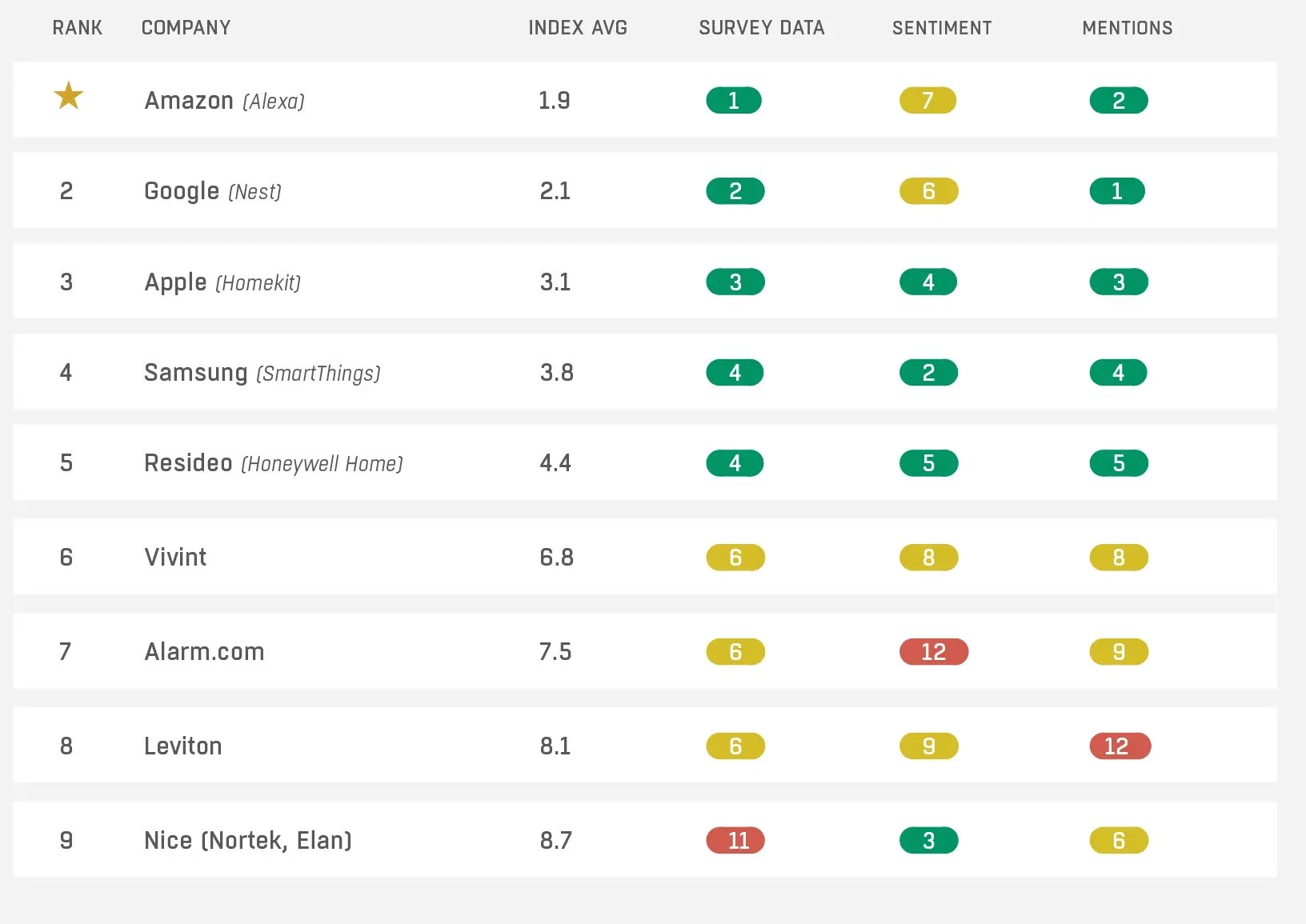Screen dimensions: 1306x924
Task: Click the SENTIMENT column header
Action: pos(942,28)
